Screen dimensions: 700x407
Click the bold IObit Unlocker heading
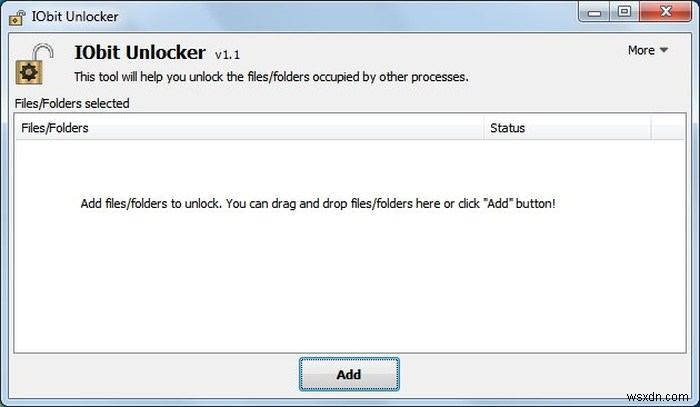tap(140, 53)
